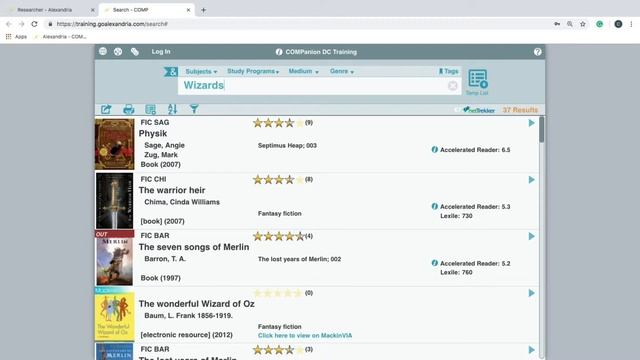The image size is (640, 360).
Task: Open the Physik book cover thumbnail
Action: pos(114,144)
